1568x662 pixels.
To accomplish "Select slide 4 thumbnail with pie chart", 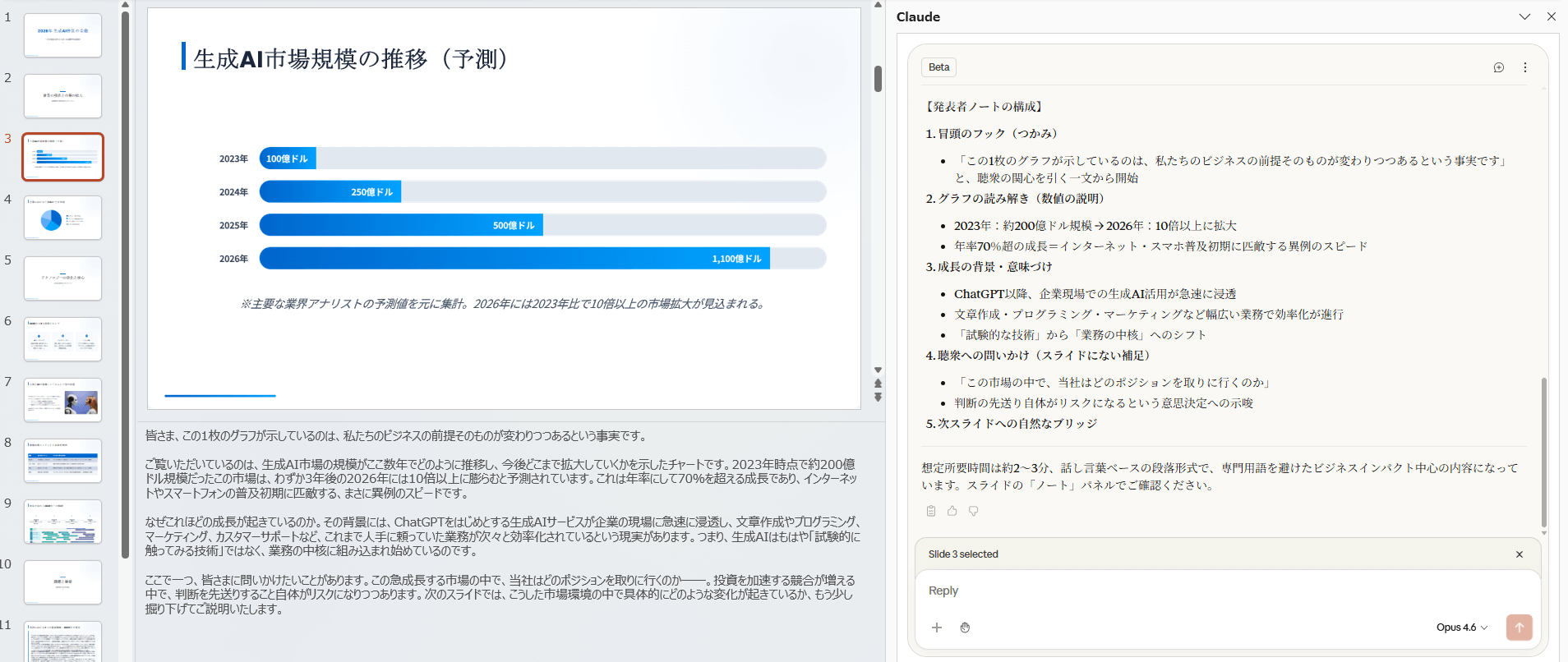I will pyautogui.click(x=62, y=218).
